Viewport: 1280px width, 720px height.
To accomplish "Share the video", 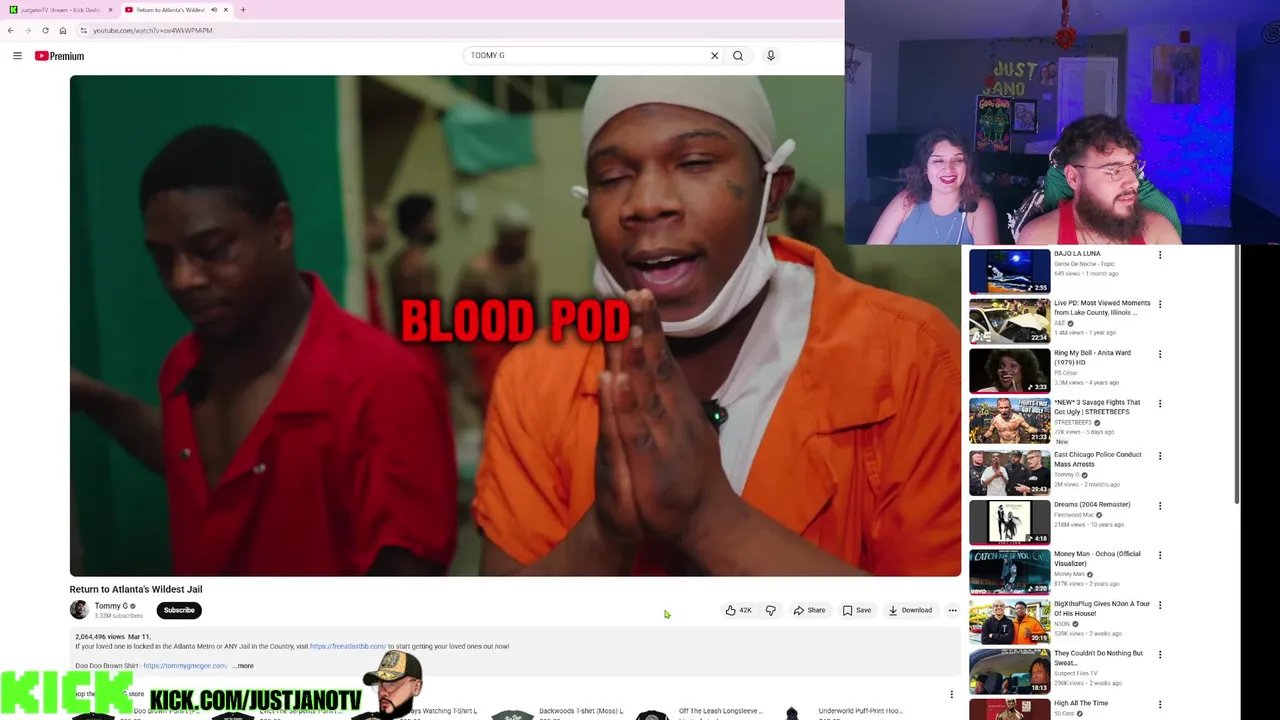I will [x=809, y=610].
